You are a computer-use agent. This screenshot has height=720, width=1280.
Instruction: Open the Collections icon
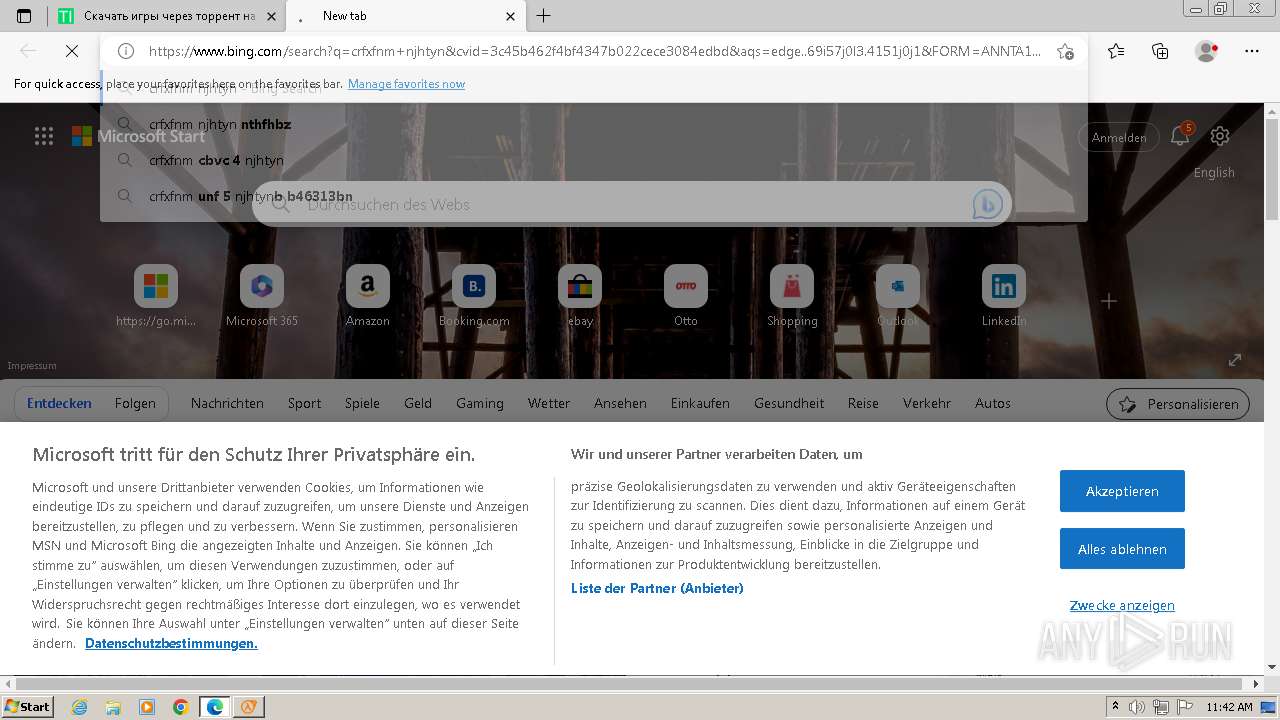tap(1160, 51)
